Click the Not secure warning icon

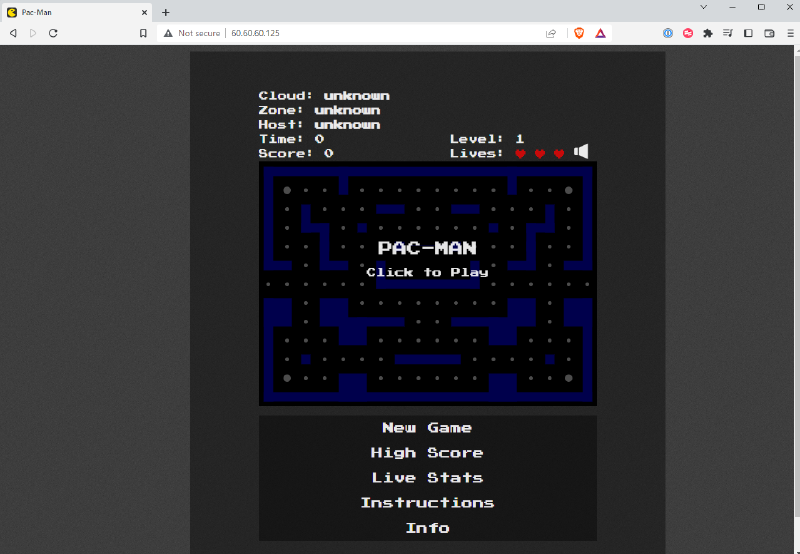pyautogui.click(x=168, y=33)
